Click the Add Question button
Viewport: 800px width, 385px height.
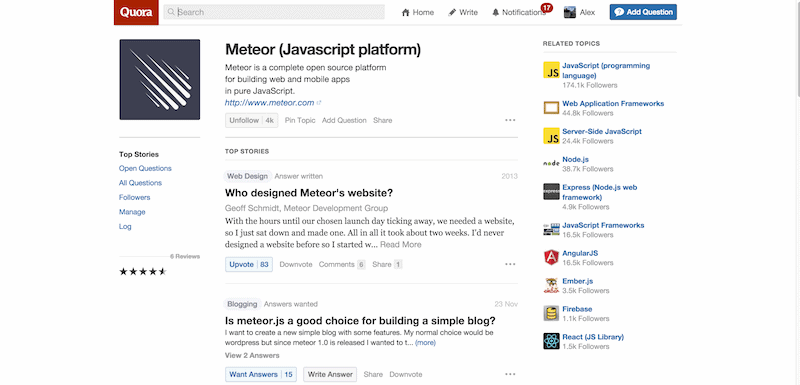pos(643,12)
